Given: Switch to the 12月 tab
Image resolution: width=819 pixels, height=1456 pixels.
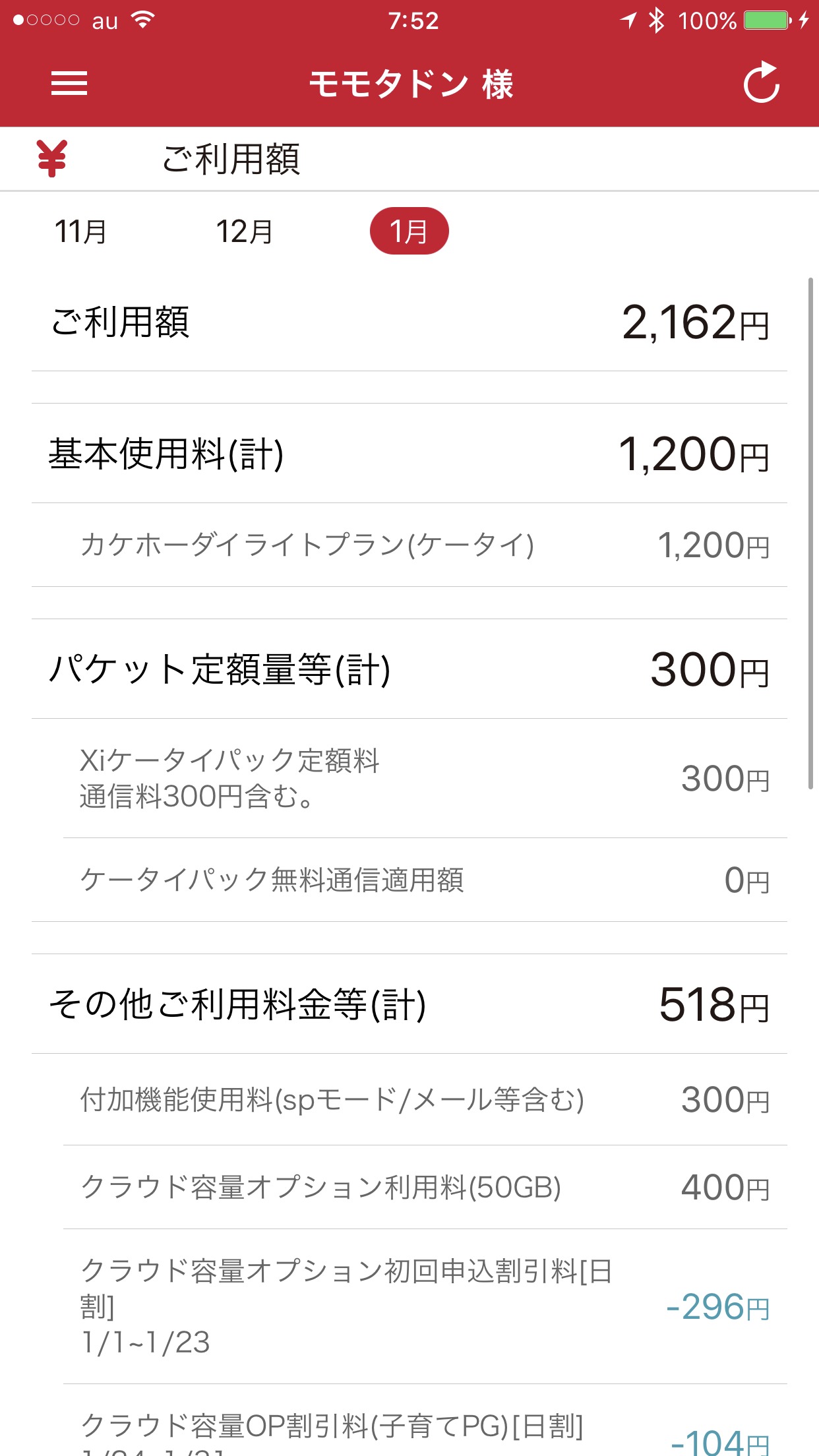Looking at the screenshot, I should [x=244, y=231].
